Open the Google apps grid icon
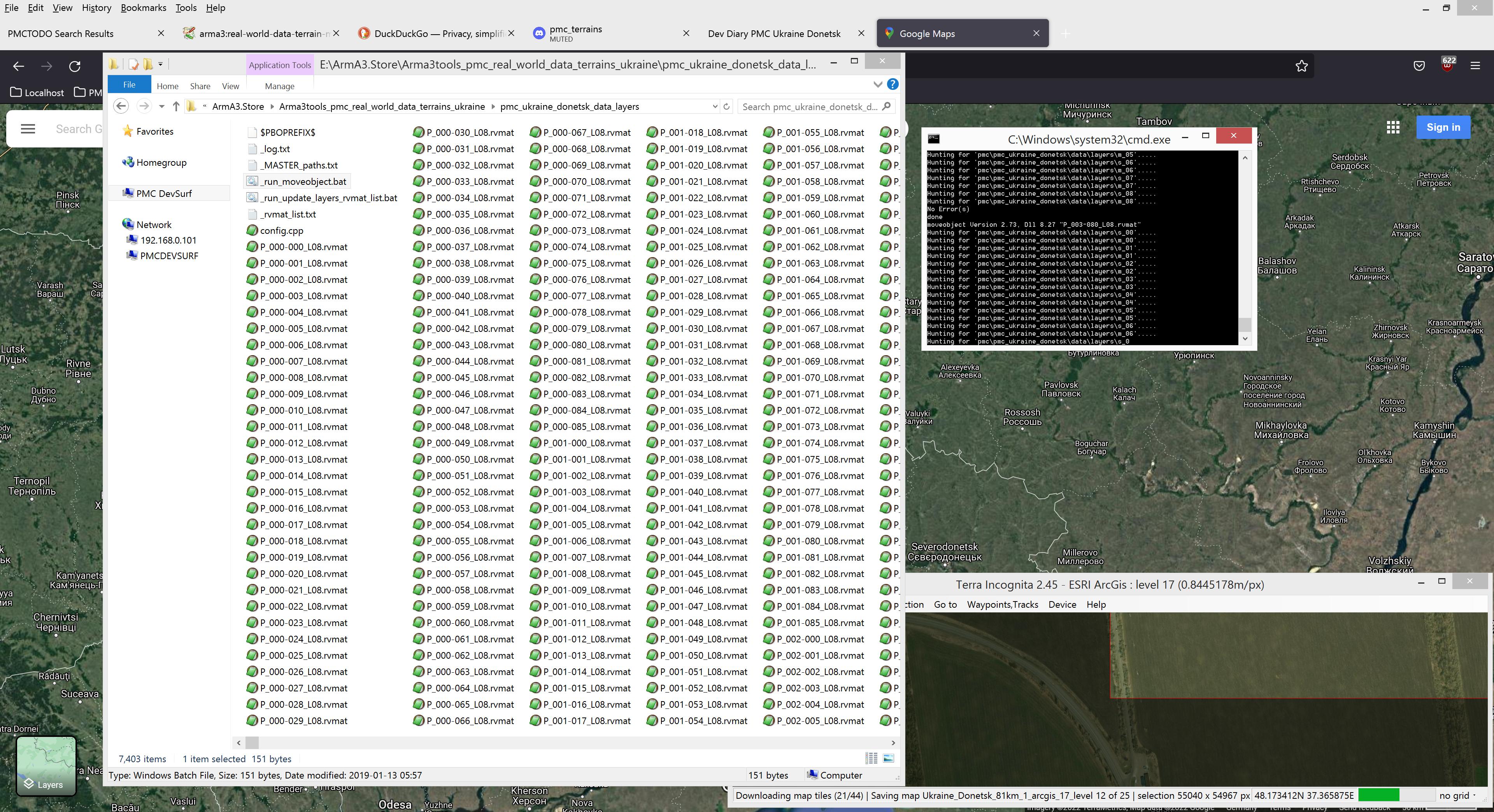The width and height of the screenshot is (1494, 812). [x=1393, y=127]
